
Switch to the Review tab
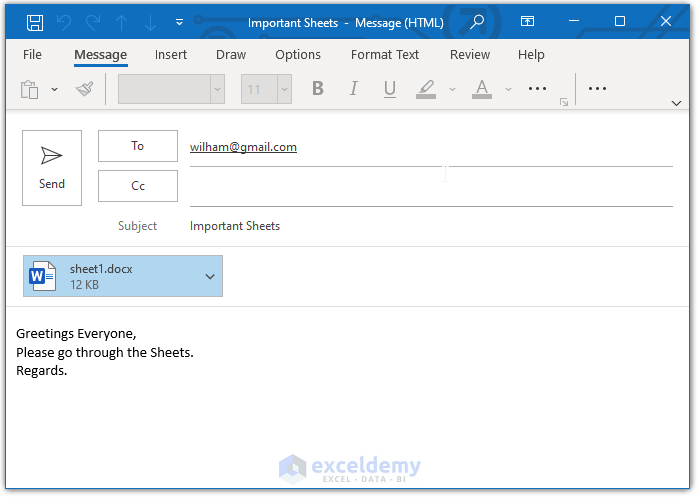coord(470,54)
